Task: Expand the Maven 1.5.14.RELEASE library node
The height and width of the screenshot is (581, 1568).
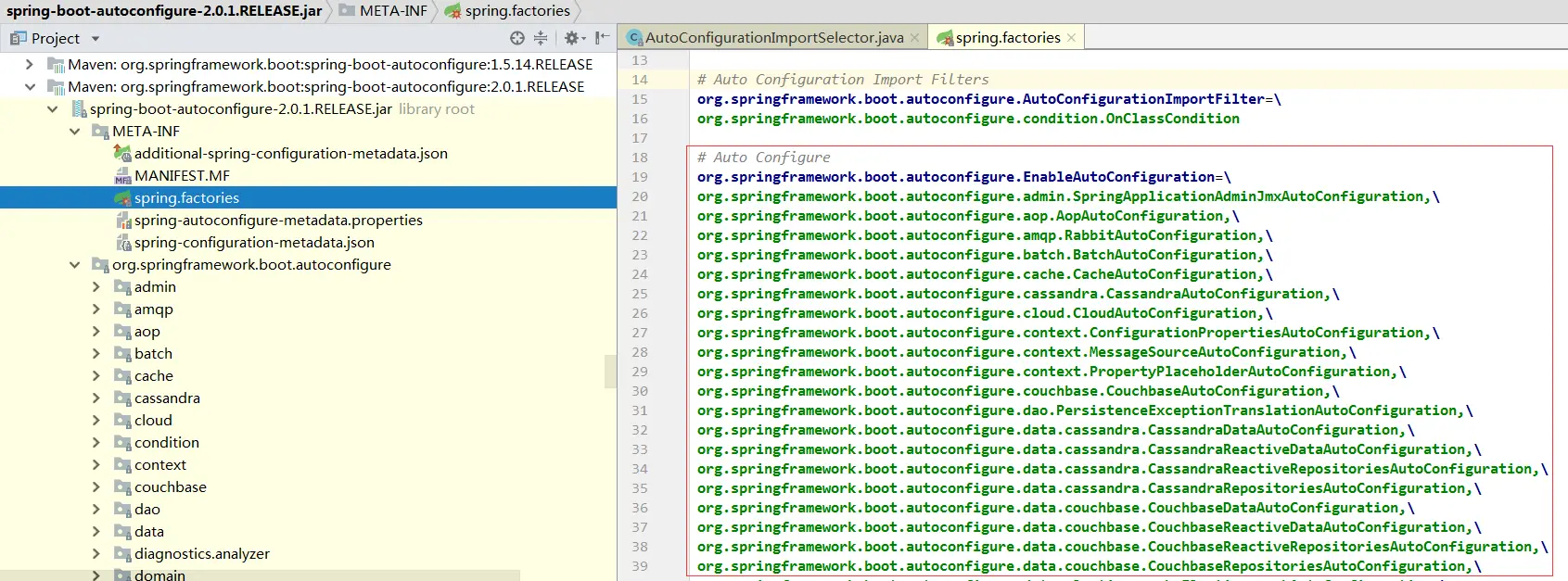Action: [30, 64]
